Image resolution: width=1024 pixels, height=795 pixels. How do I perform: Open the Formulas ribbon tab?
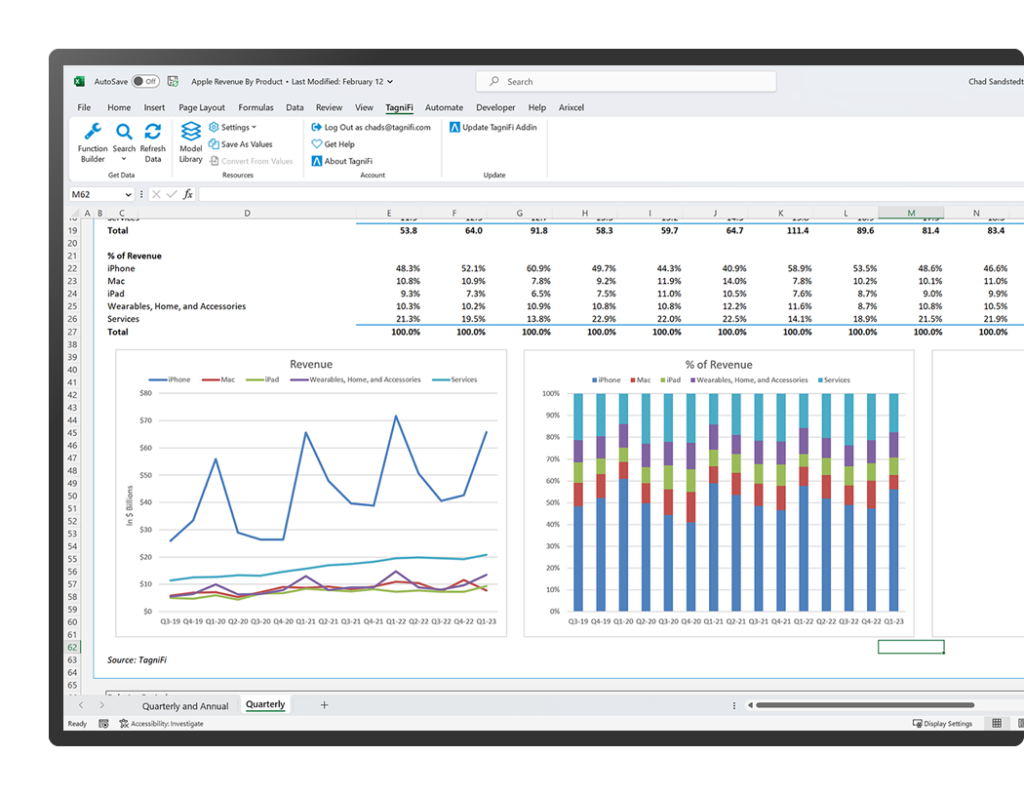point(255,107)
